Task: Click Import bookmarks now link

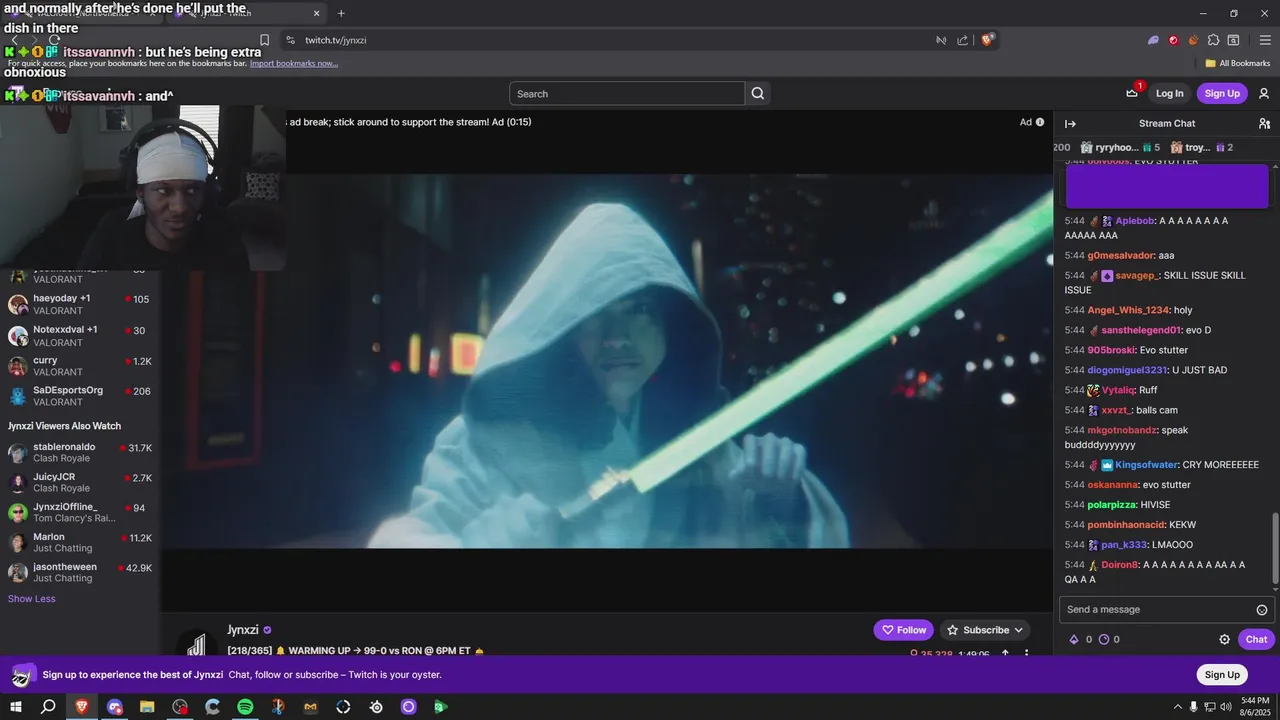Action: click(x=294, y=63)
